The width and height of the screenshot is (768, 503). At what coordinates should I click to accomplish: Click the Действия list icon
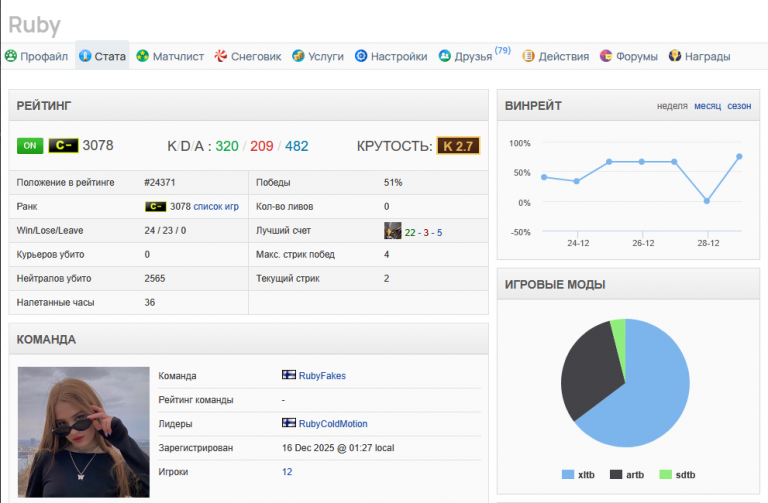tap(528, 56)
